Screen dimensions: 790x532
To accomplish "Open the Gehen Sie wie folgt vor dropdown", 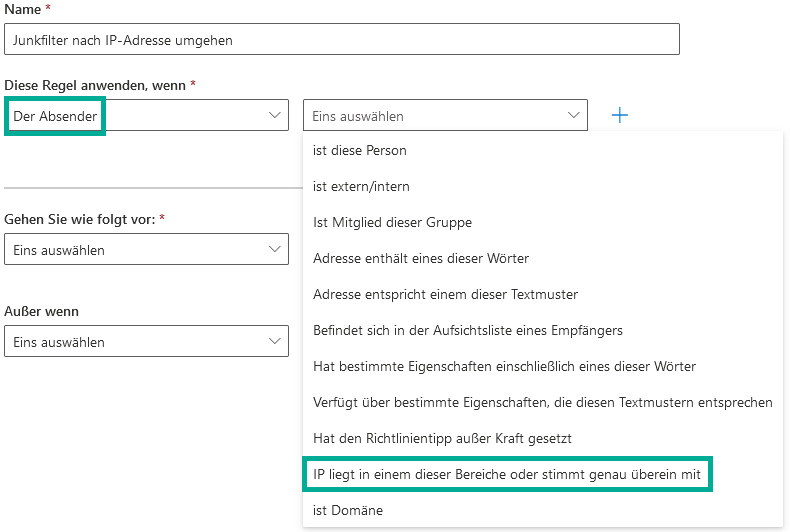I will click(x=146, y=249).
